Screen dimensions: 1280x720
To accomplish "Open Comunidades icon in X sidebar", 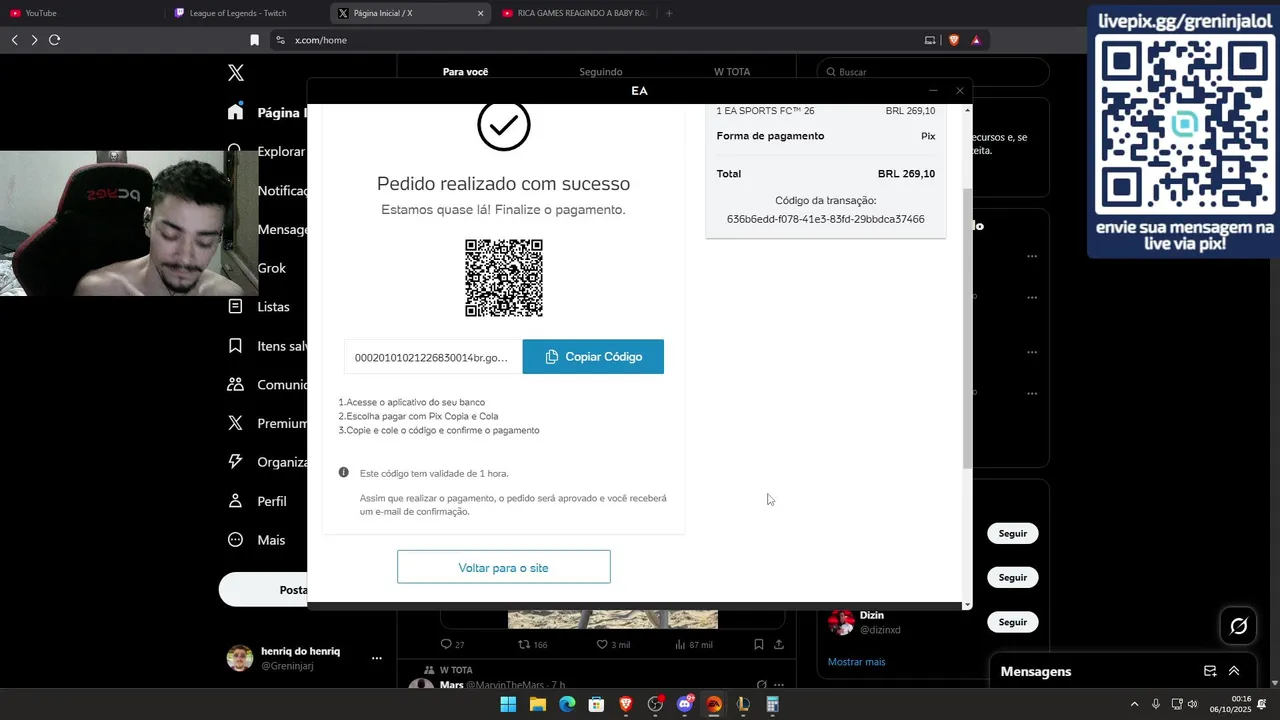I will point(235,384).
